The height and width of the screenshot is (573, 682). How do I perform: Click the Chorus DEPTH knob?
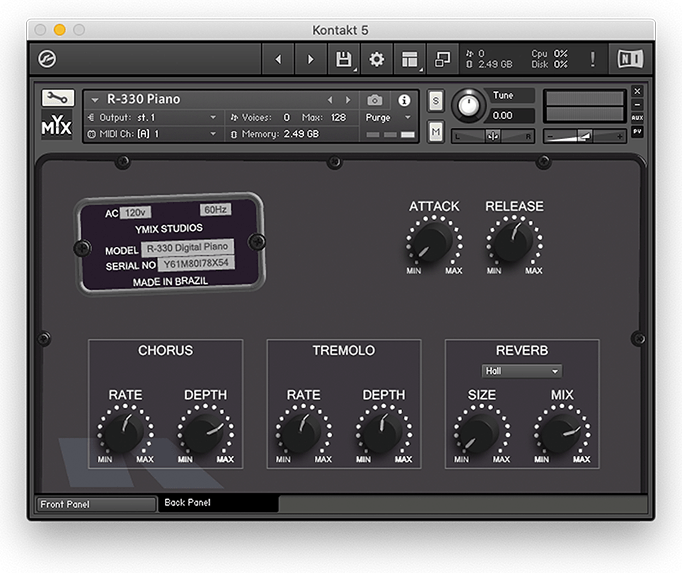tap(205, 432)
